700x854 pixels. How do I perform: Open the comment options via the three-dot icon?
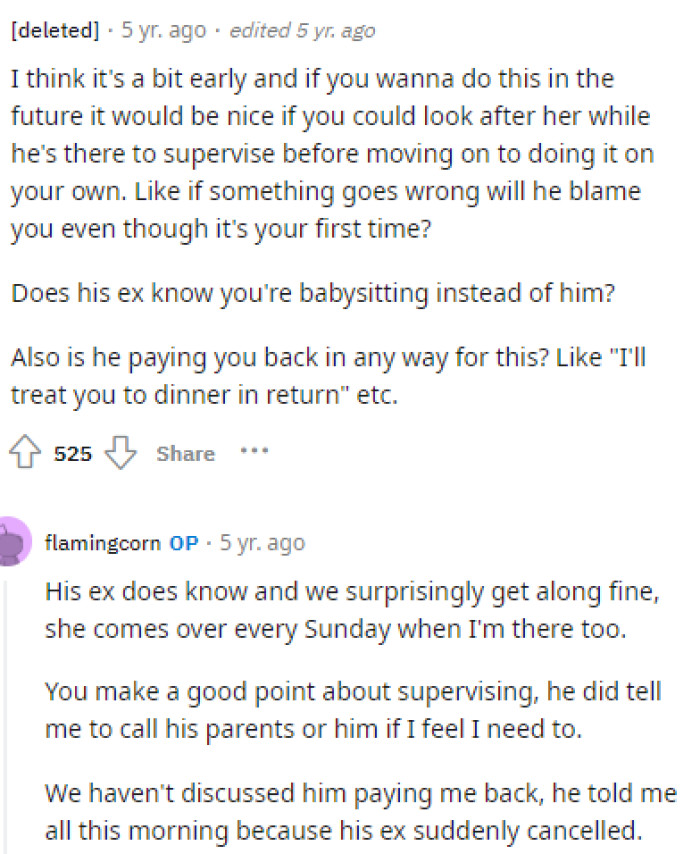255,452
